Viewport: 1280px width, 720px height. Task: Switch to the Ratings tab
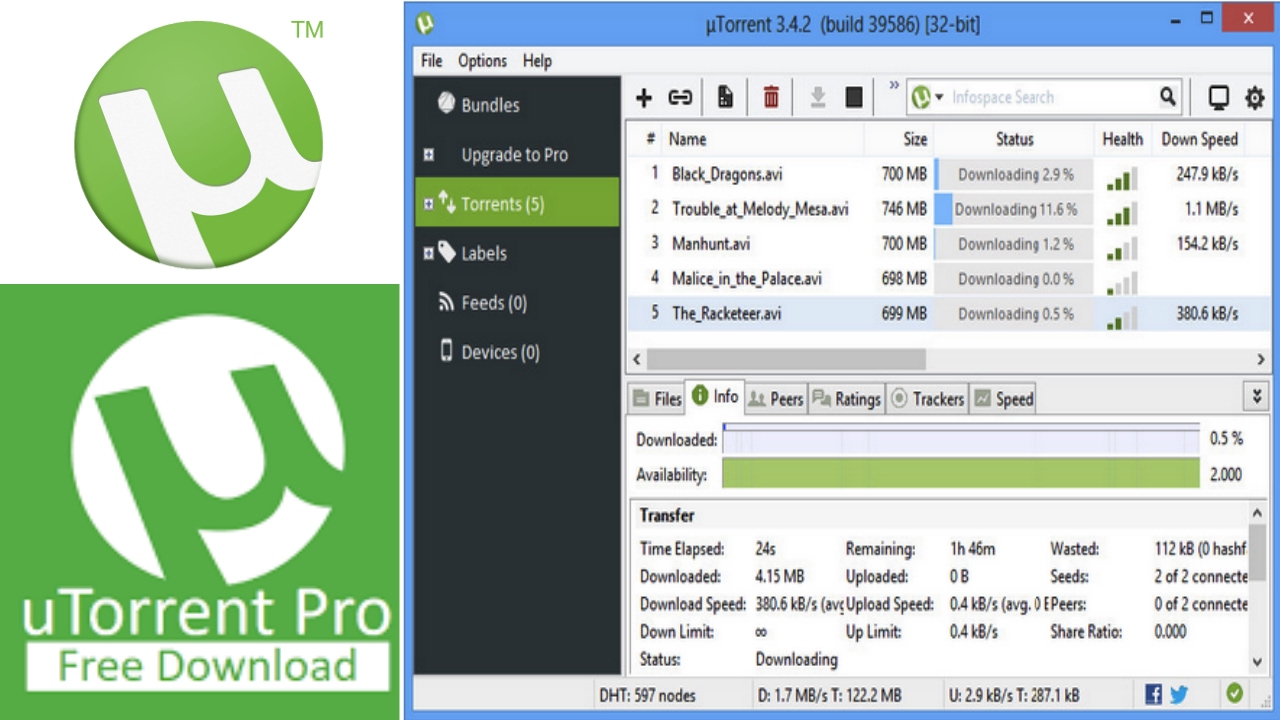pyautogui.click(x=846, y=399)
